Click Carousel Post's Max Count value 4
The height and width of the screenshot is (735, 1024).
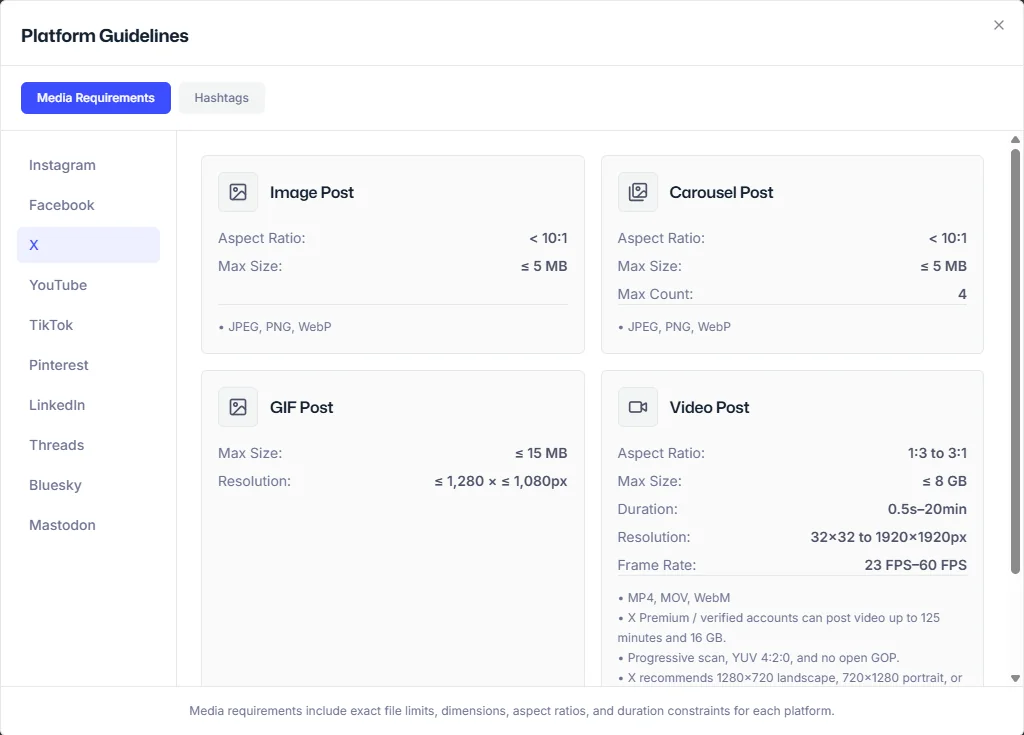click(x=962, y=294)
